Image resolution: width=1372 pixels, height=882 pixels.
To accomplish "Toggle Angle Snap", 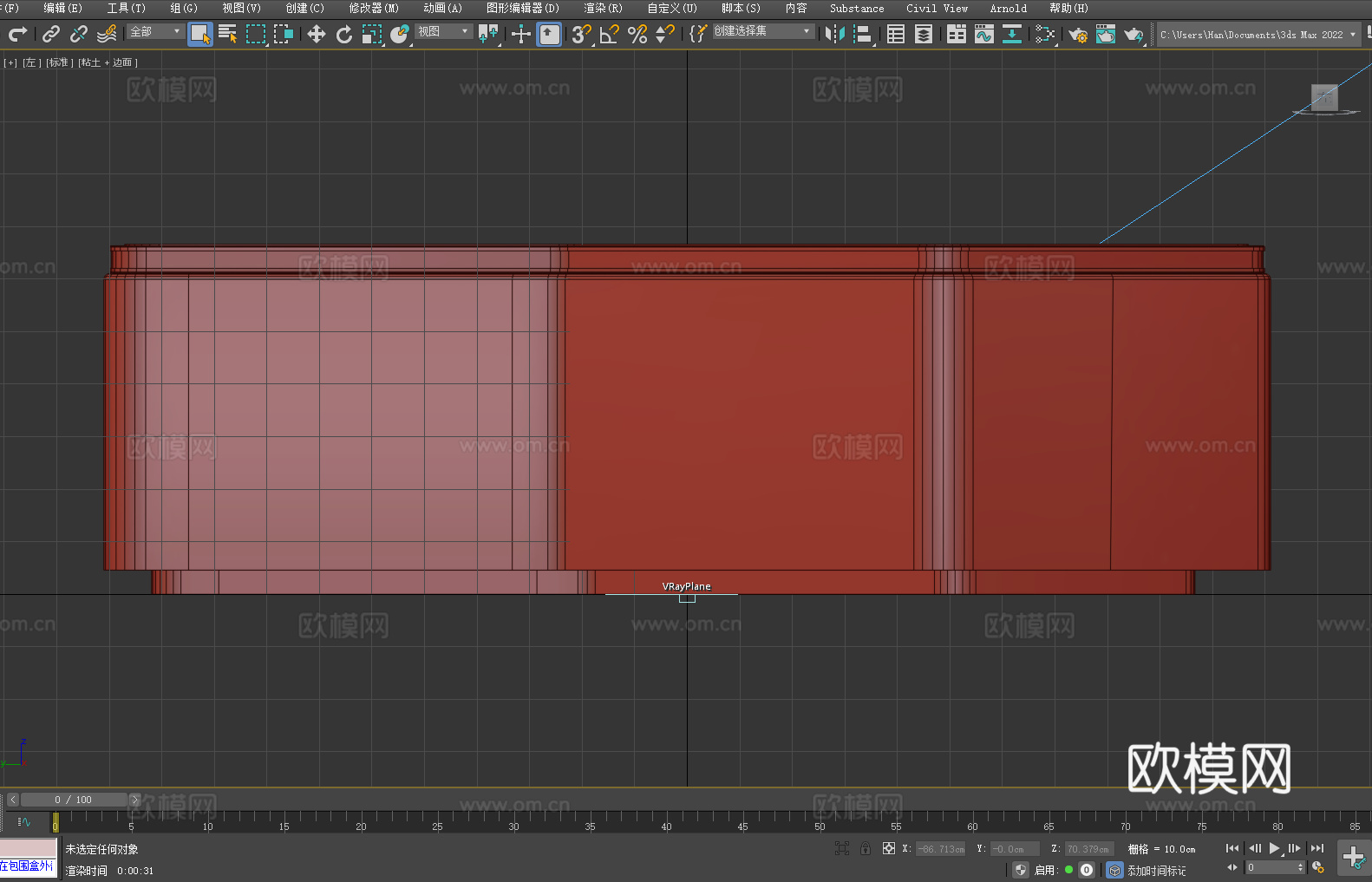I will [610, 34].
